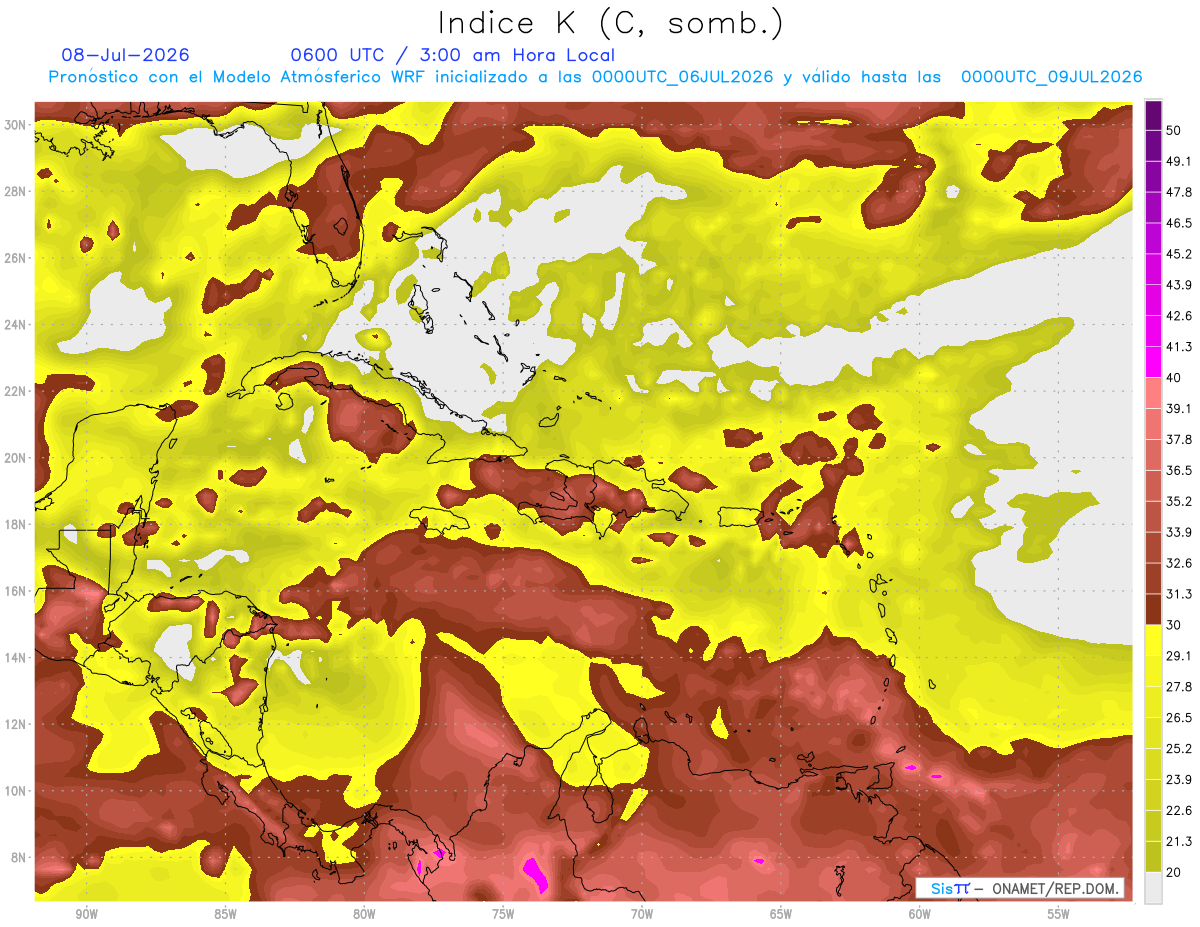Click the SisTT ONAMET/REP.DOM. logo box
Image resolution: width=1200 pixels, height=927 pixels.
coord(1019,888)
